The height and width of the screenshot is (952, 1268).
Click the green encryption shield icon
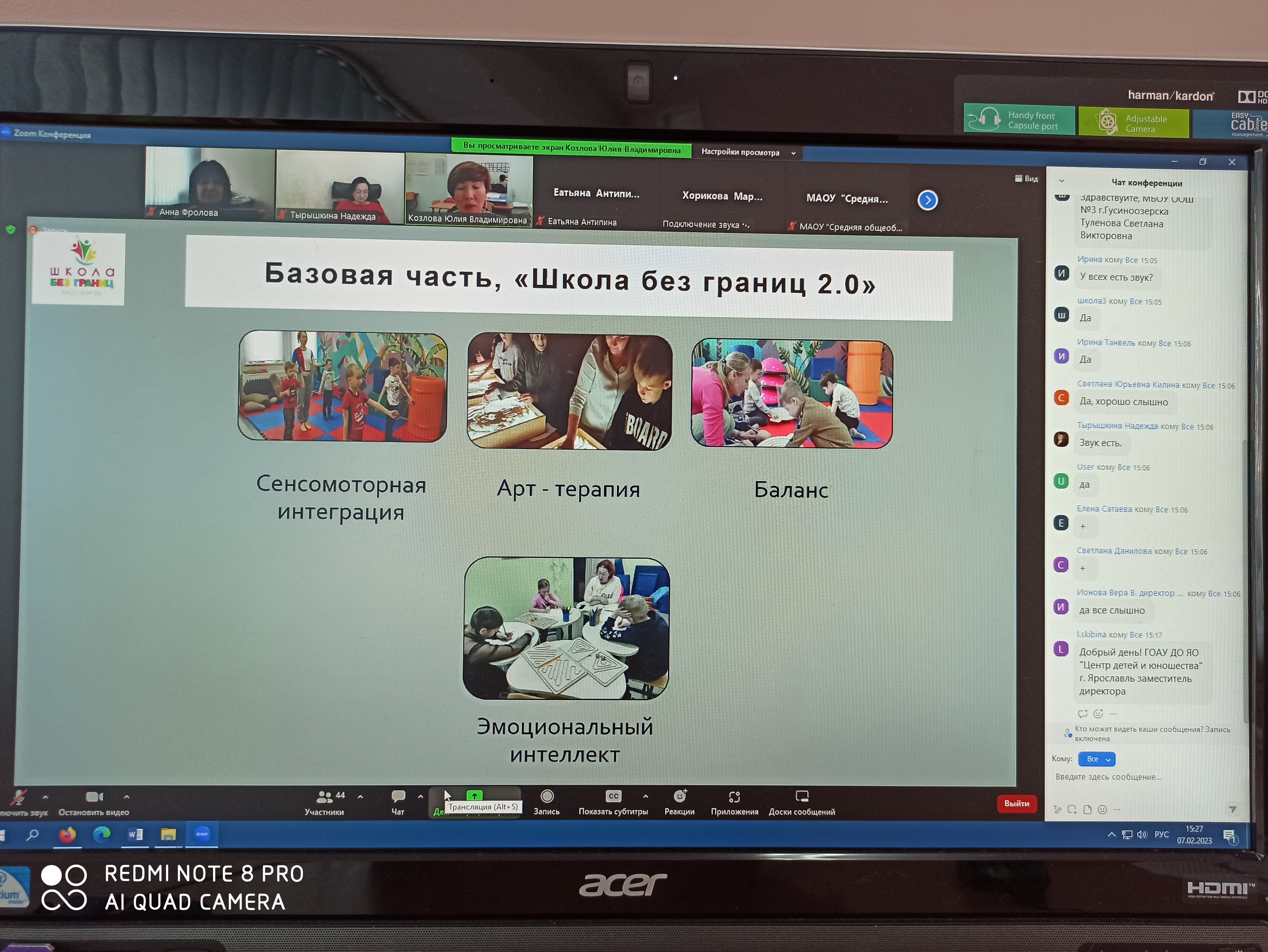pyautogui.click(x=11, y=230)
